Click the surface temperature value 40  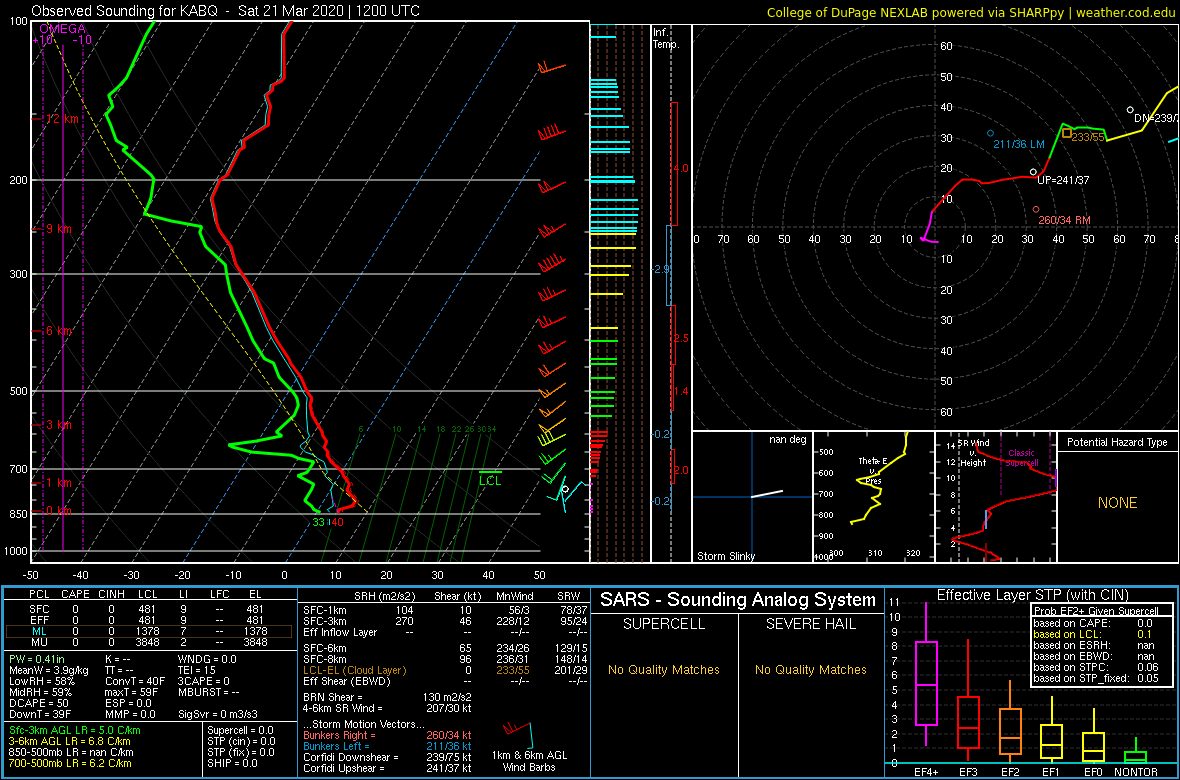tap(337, 522)
